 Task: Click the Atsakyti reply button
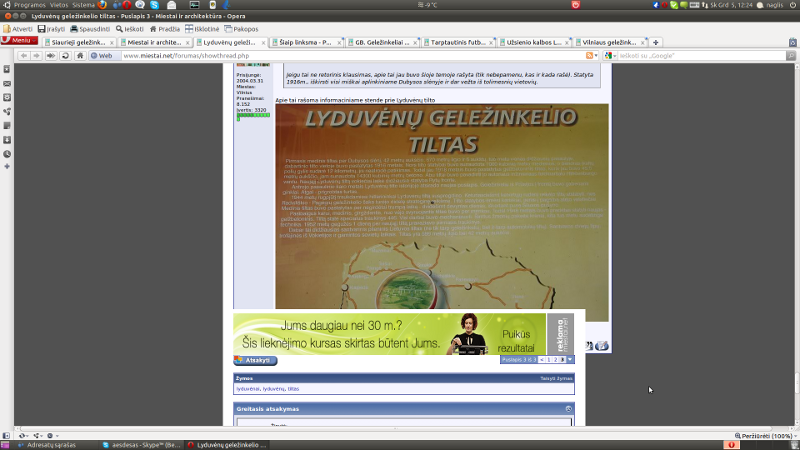[x=255, y=360]
